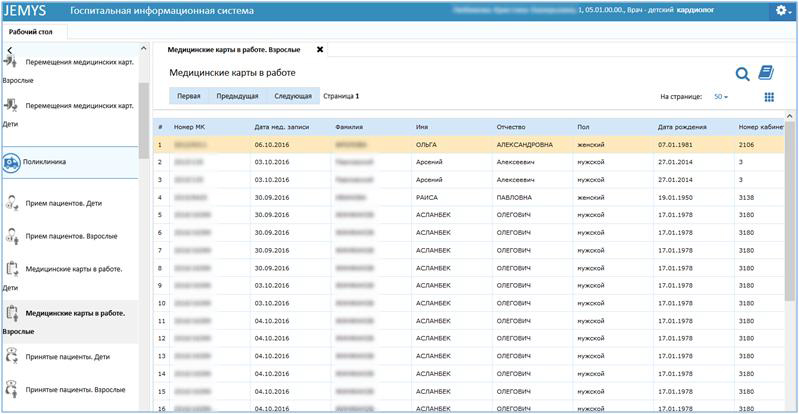Open the book reference icon
The width and height of the screenshot is (799, 414).
point(766,73)
